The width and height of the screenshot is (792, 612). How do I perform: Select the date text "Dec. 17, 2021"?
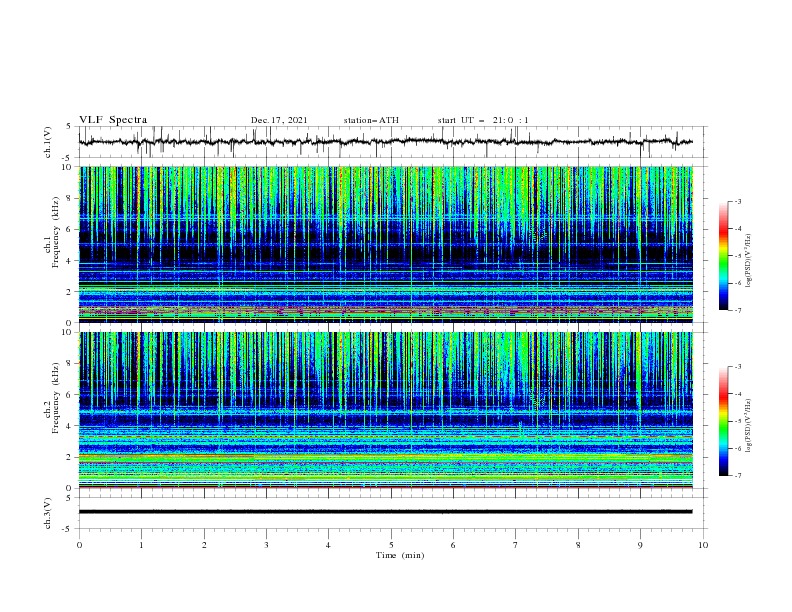tap(279, 120)
